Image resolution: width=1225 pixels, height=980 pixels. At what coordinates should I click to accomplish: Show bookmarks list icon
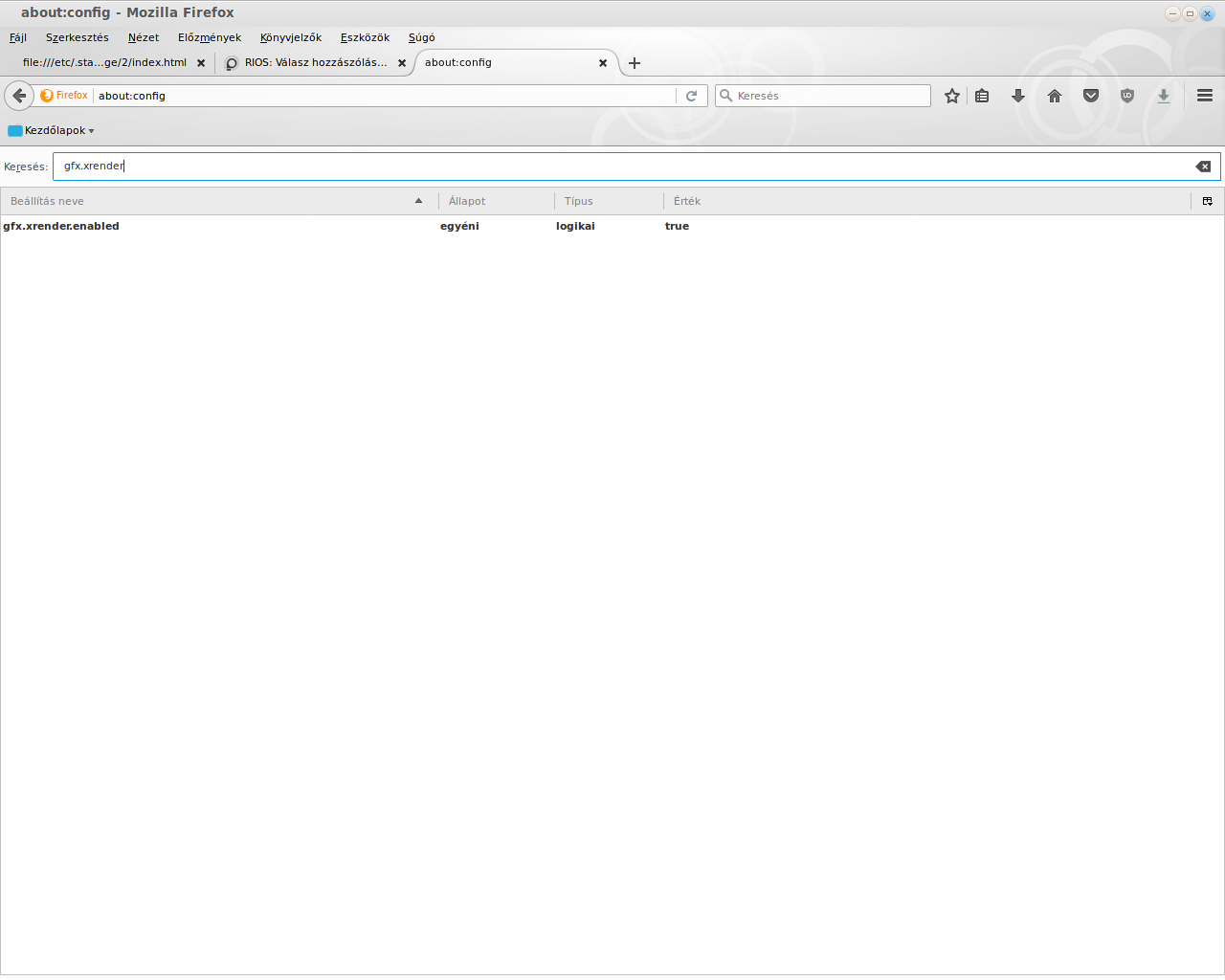point(982,96)
